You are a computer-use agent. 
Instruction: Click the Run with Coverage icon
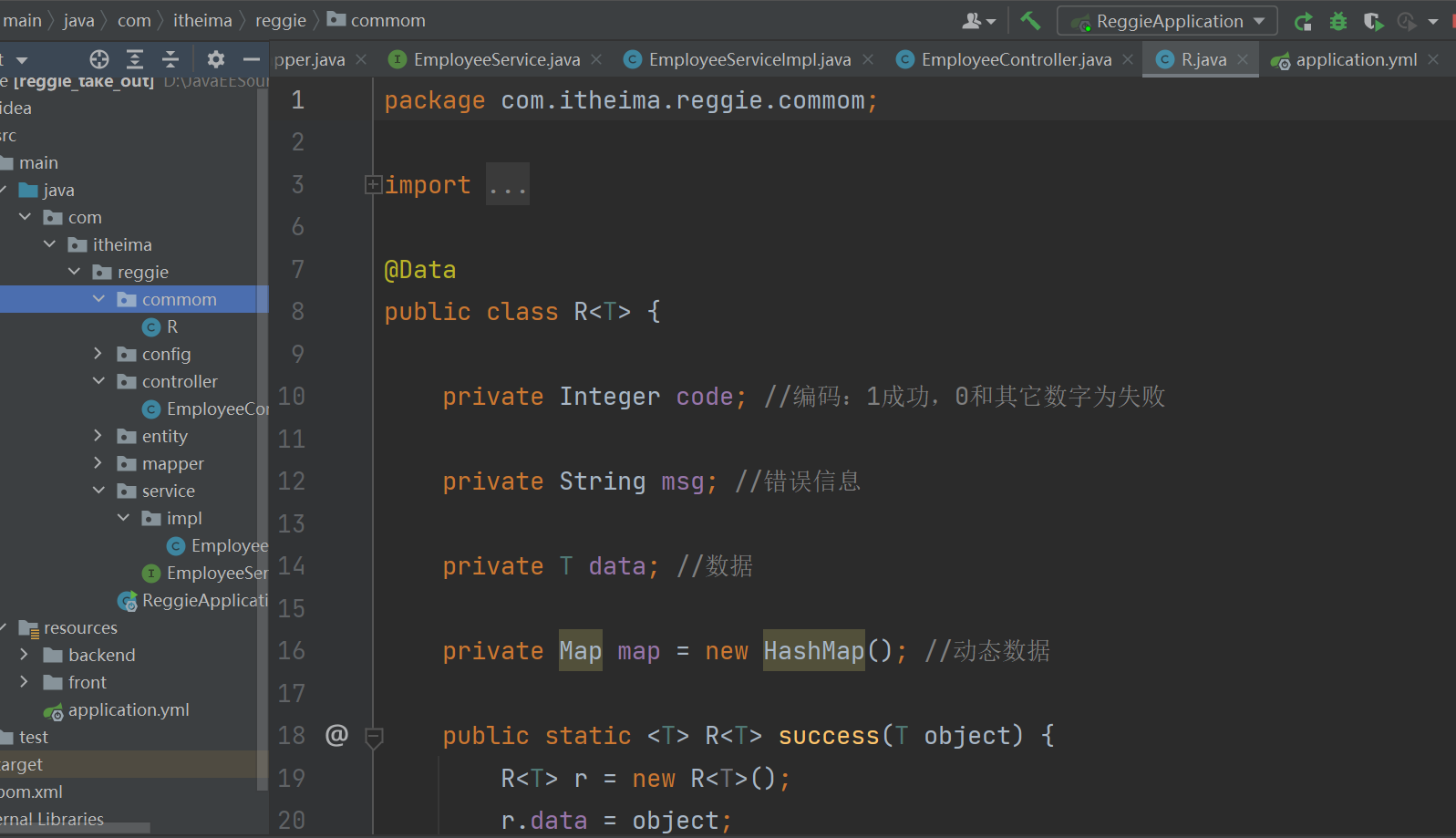(x=1373, y=21)
